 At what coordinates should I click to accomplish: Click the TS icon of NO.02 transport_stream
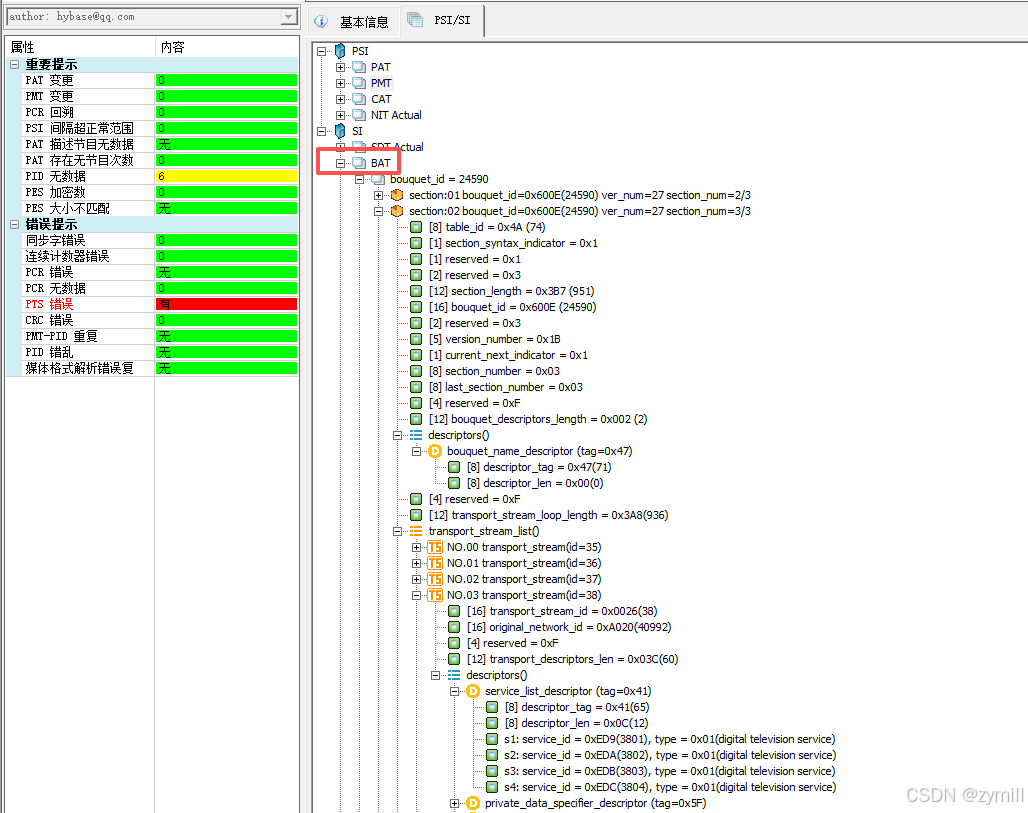coord(435,580)
